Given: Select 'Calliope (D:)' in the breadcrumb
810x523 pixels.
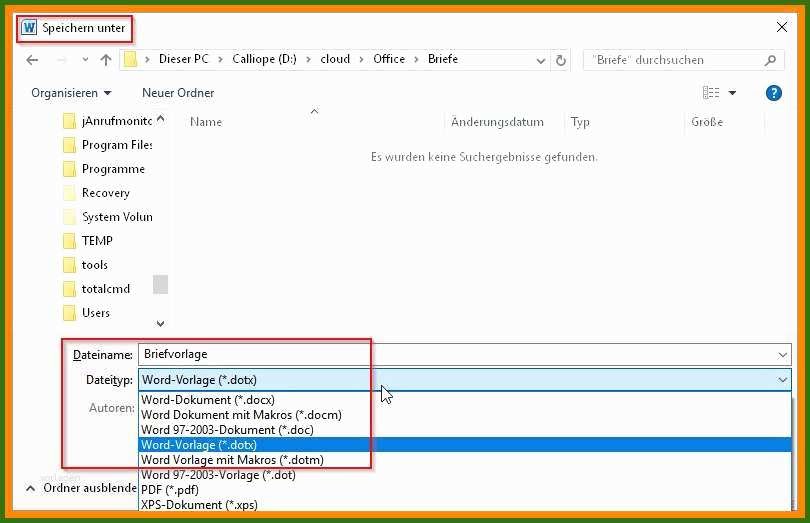Looking at the screenshot, I should point(264,59).
